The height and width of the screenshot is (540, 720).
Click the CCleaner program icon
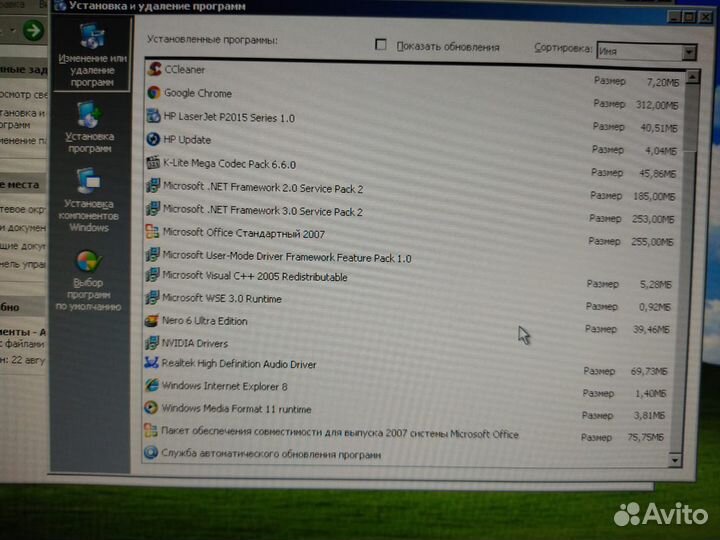pos(154,69)
